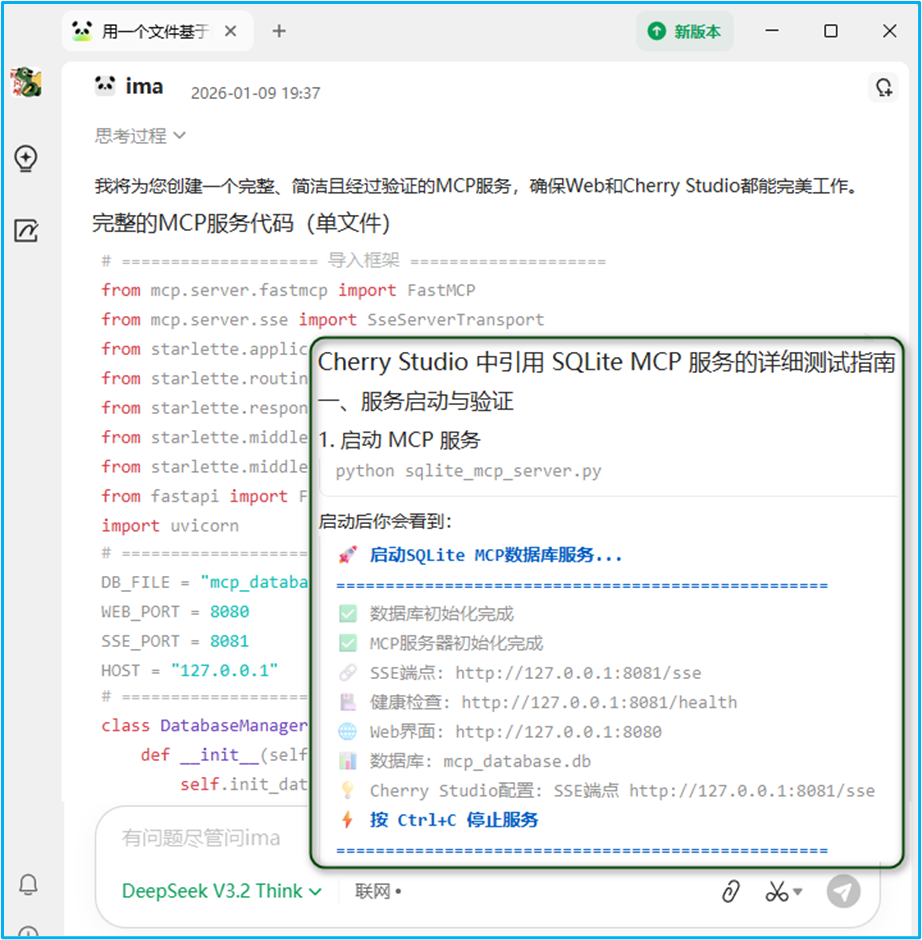
Task: Toggle the 联网 web search option
Action: [378, 891]
